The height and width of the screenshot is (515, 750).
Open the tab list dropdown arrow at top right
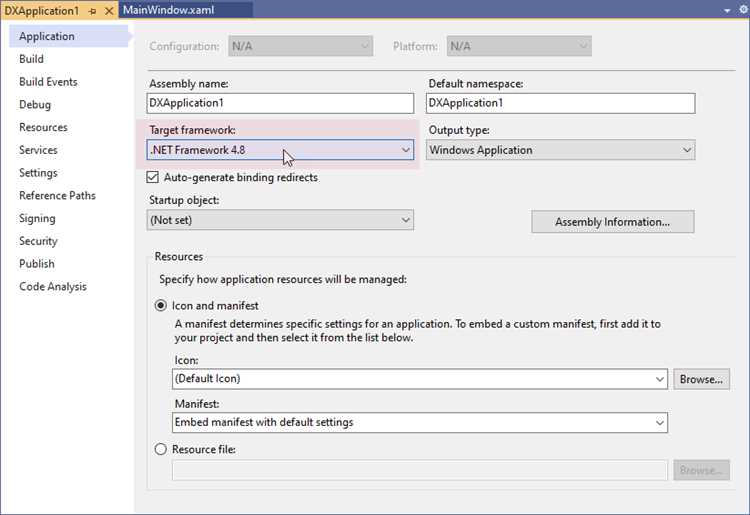[727, 10]
